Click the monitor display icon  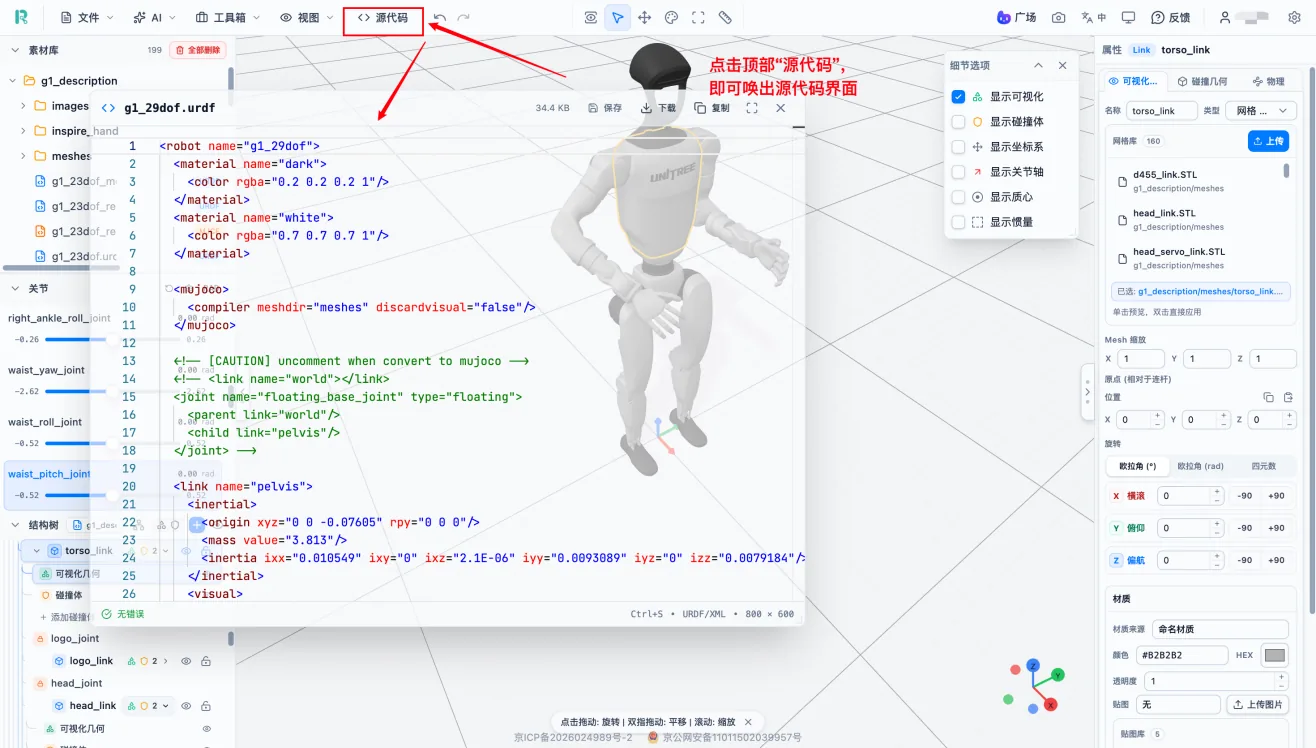[1129, 18]
